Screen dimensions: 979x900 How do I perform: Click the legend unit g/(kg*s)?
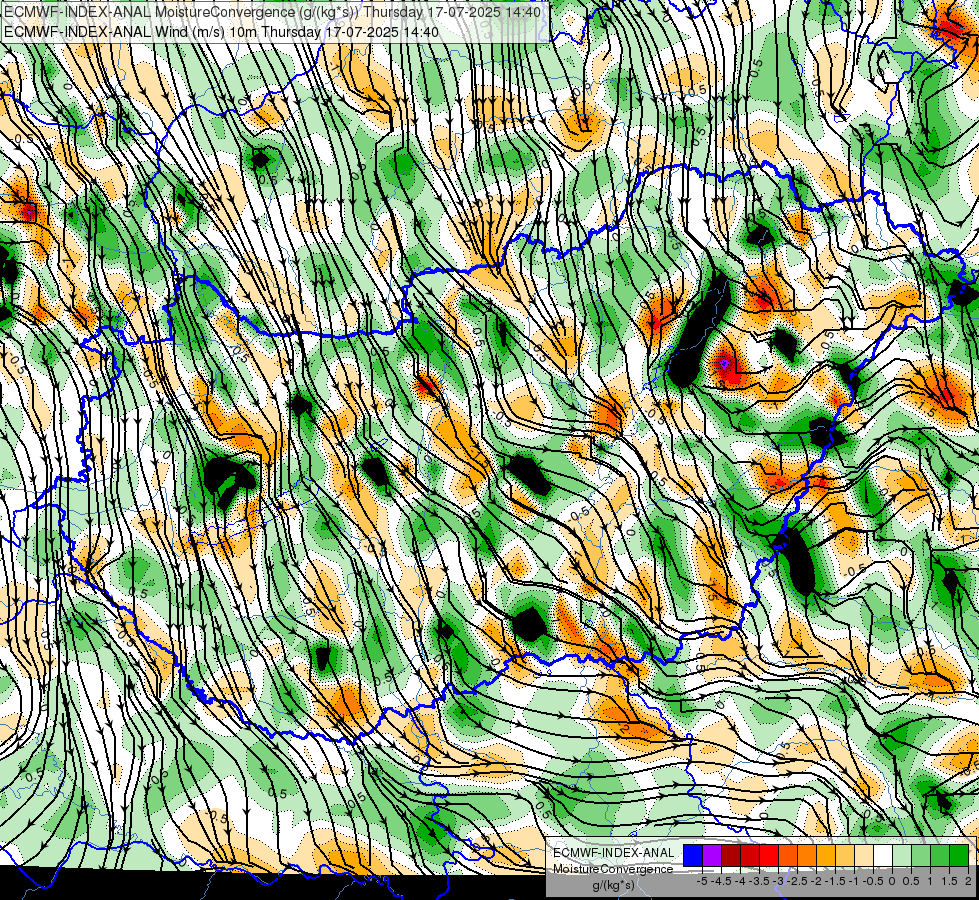[613, 886]
